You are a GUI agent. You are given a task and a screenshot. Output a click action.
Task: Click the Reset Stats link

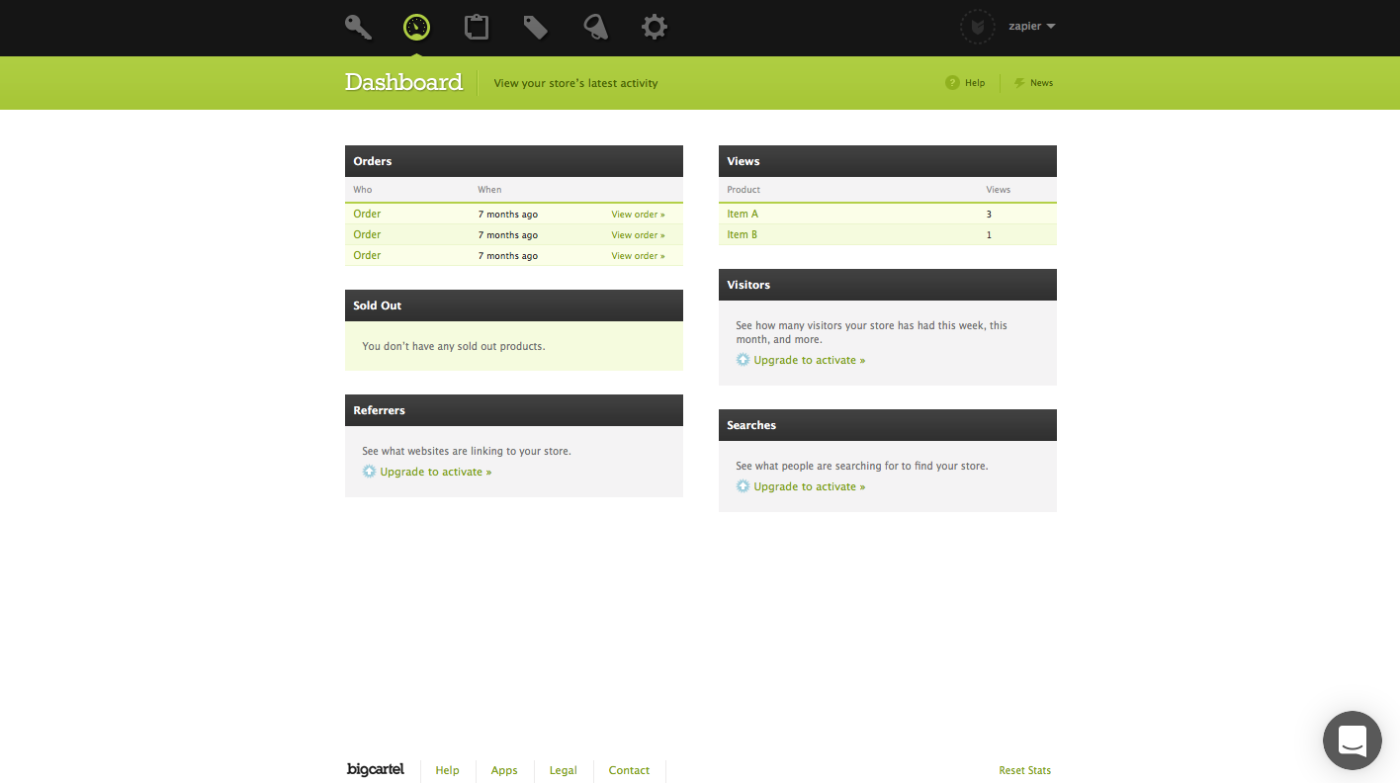pyautogui.click(x=1025, y=770)
